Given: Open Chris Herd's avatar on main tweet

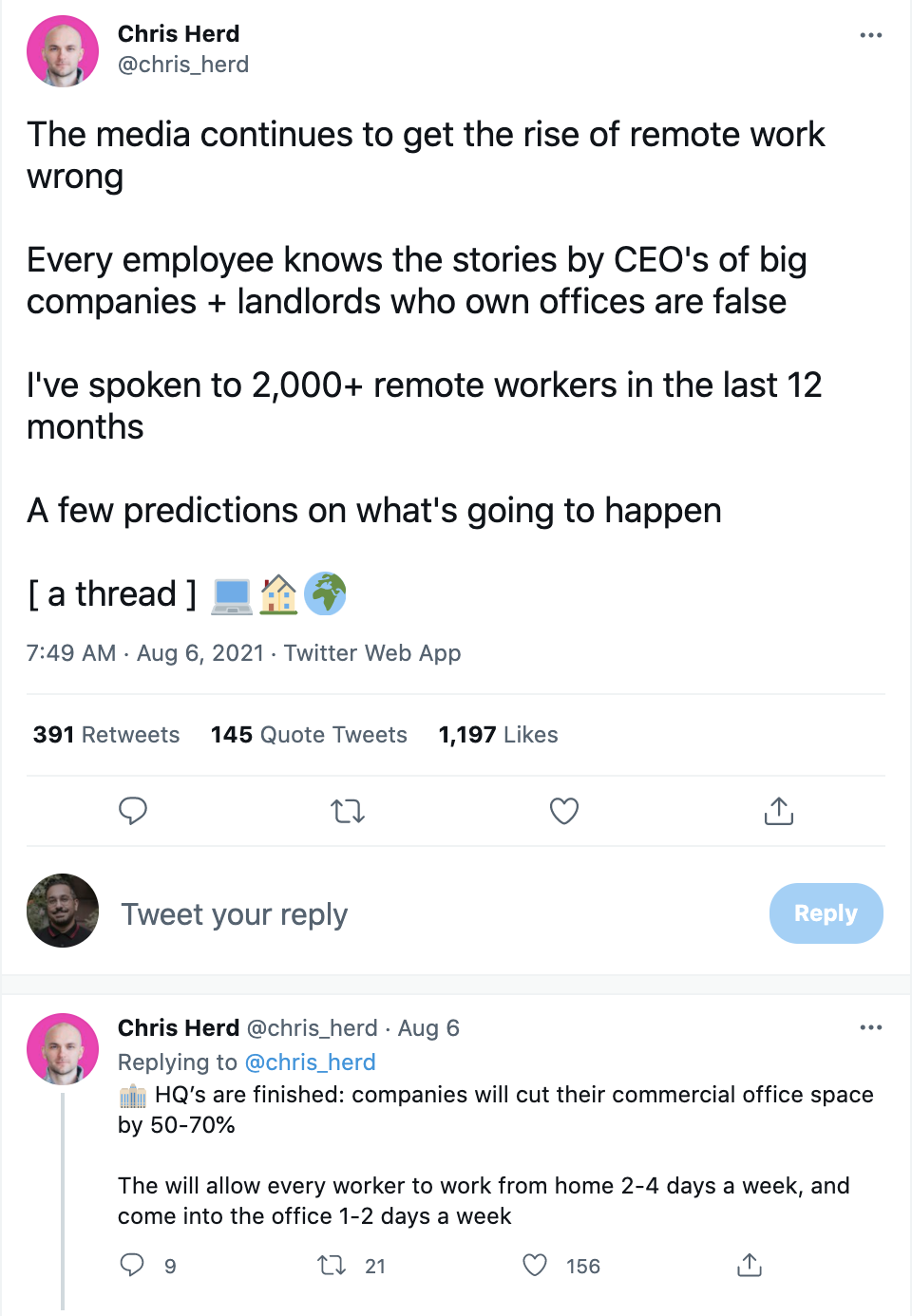Looking at the screenshot, I should point(63,51).
